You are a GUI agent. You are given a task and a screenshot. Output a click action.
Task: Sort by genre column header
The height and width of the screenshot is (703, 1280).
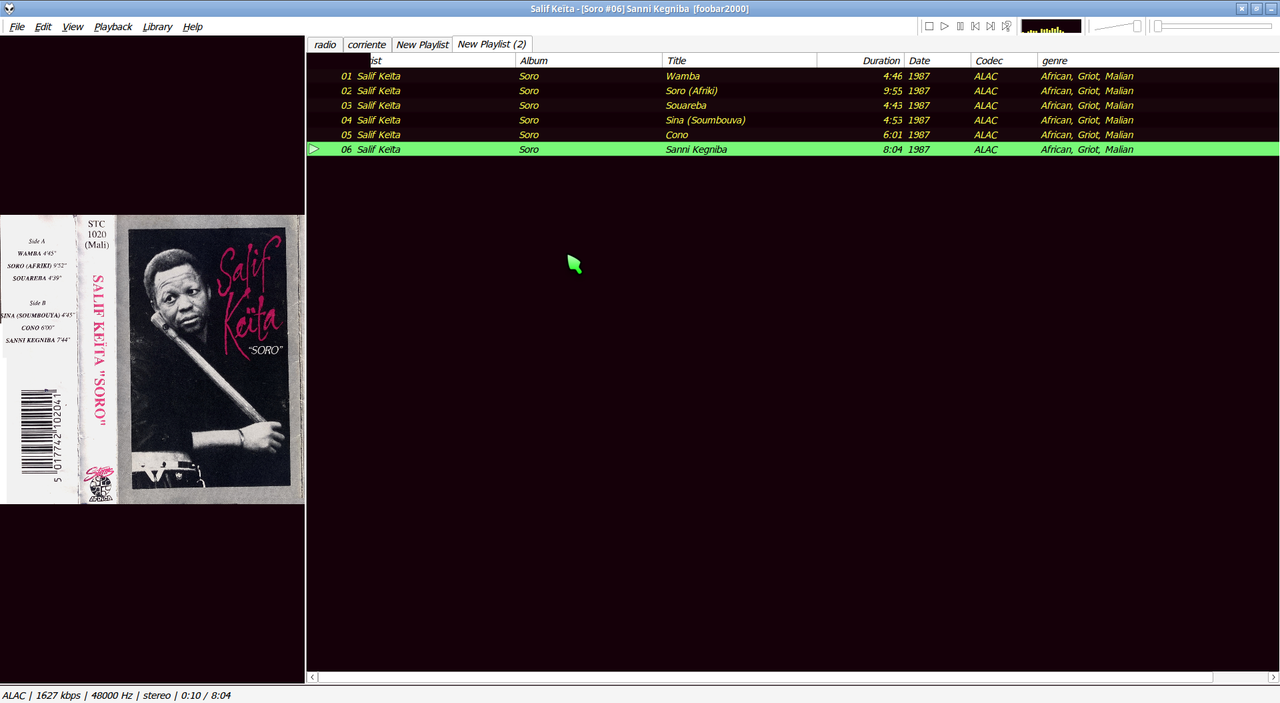tap(1158, 61)
